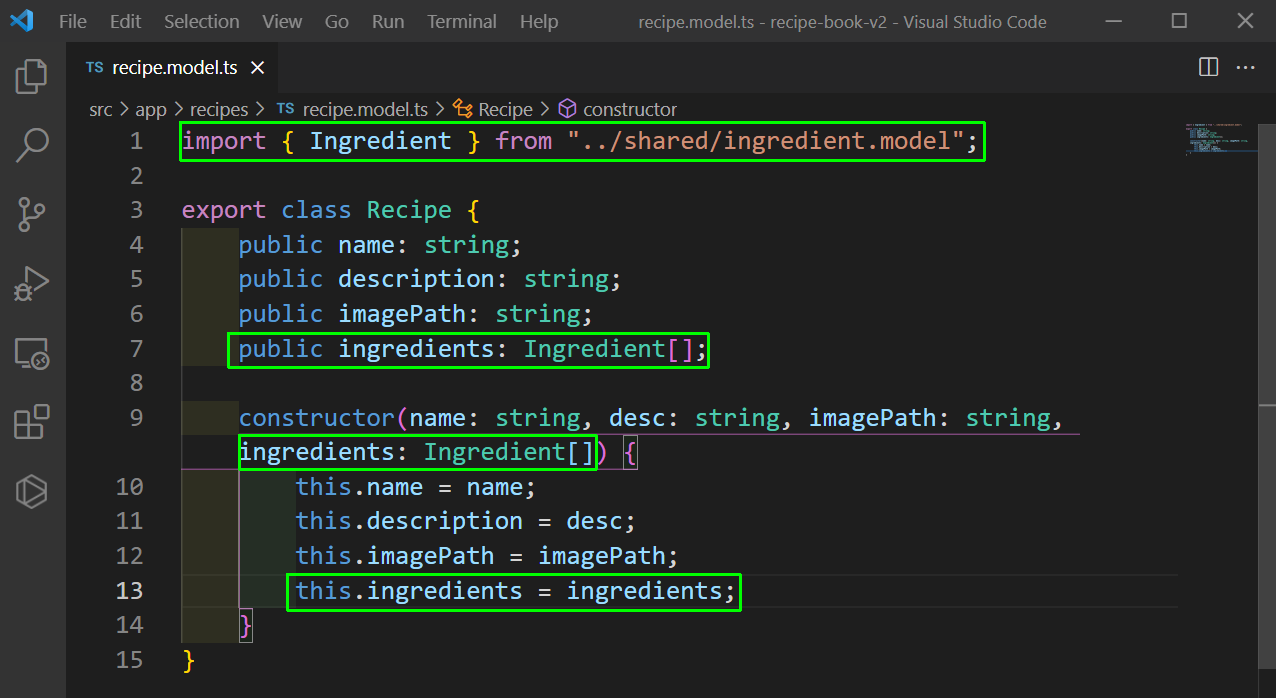Click "this.name = name;" on line 10
This screenshot has width=1276, height=698.
pyautogui.click(x=416, y=487)
